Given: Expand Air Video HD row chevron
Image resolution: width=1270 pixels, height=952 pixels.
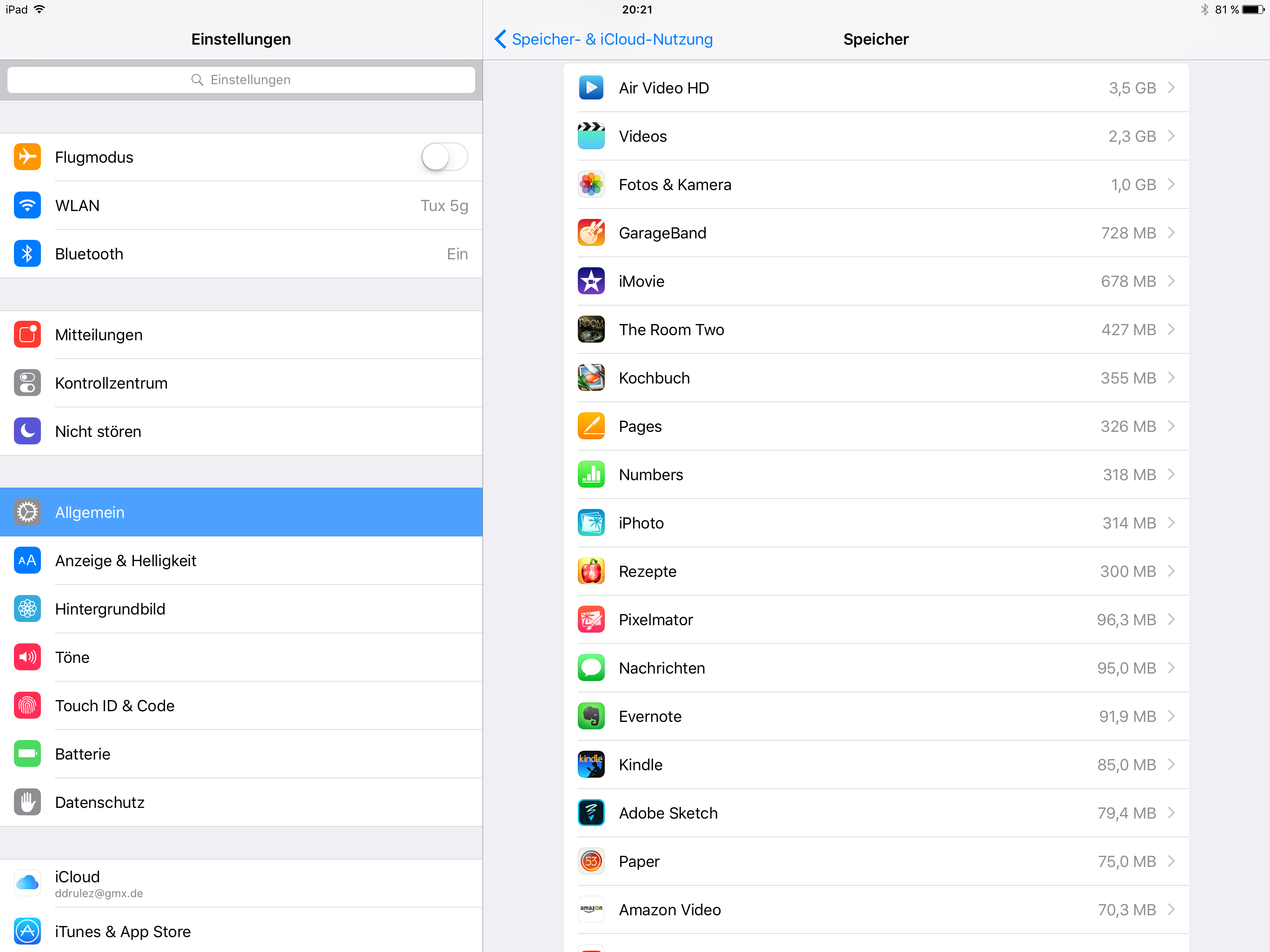Looking at the screenshot, I should tap(1171, 88).
